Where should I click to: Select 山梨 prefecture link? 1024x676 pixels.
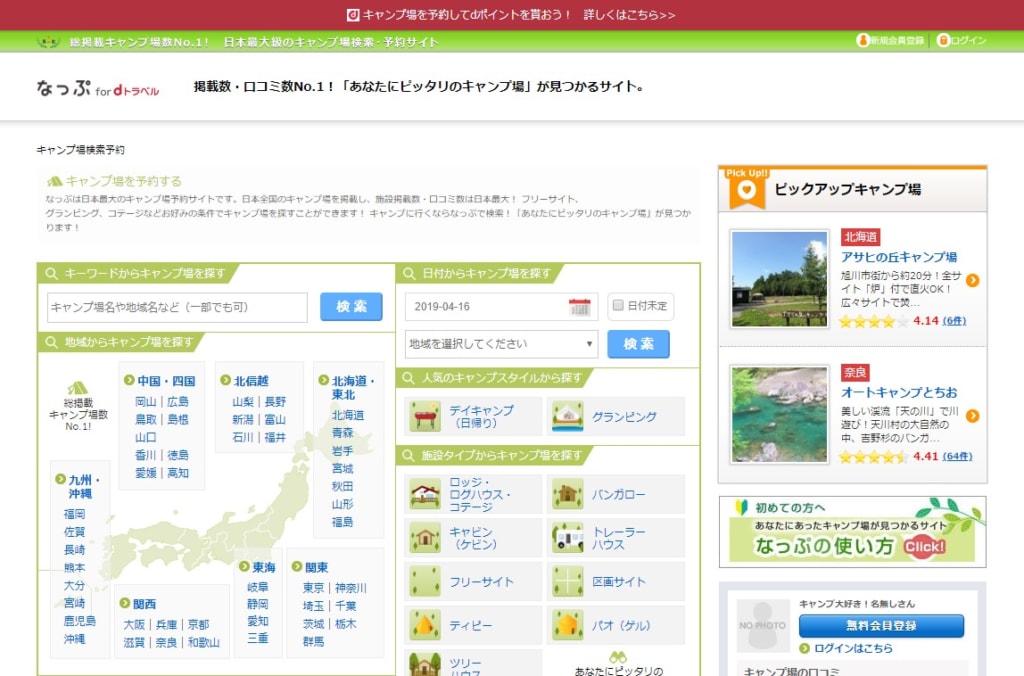(x=243, y=402)
